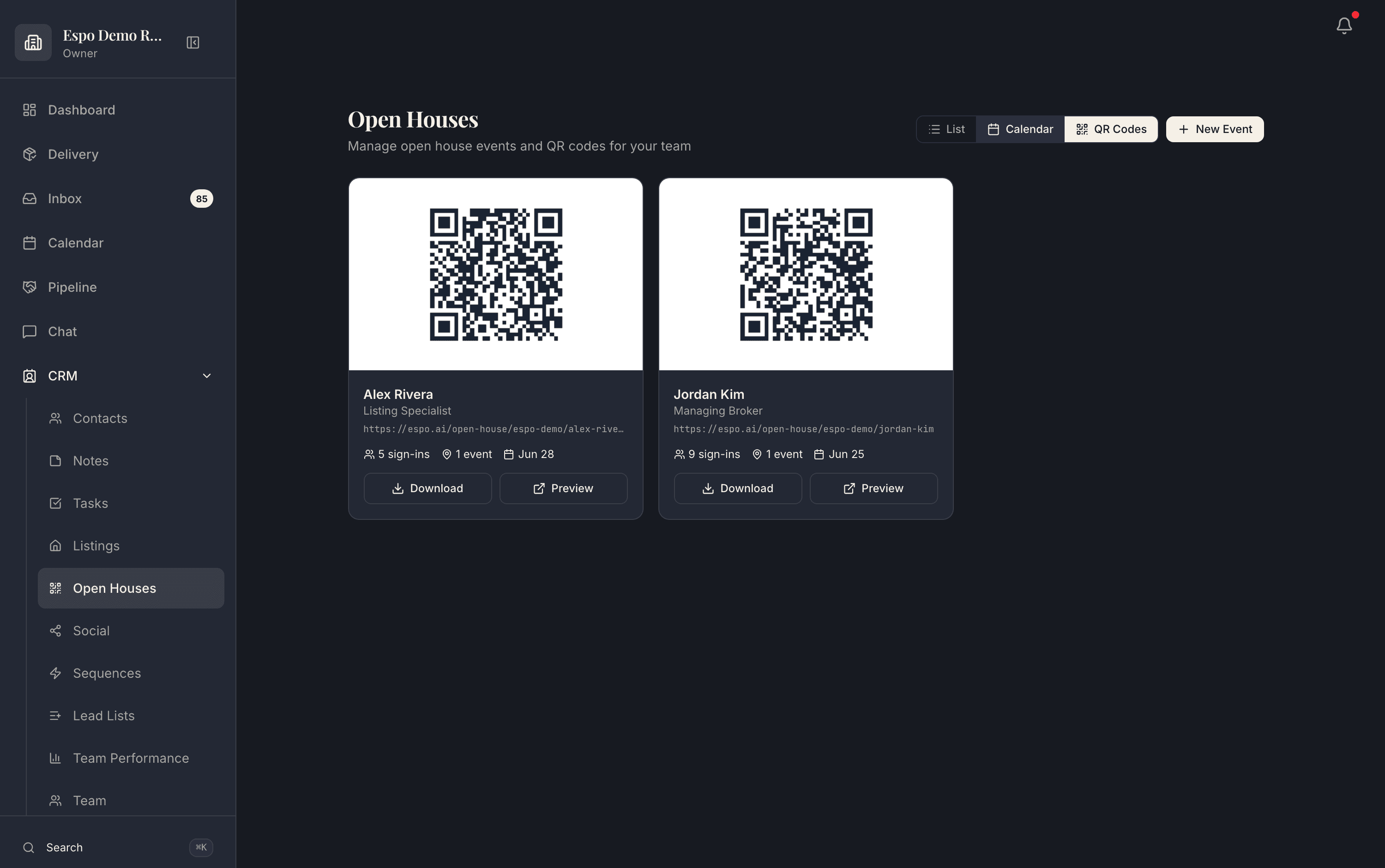Collapse the sidebar with the panel icon
This screenshot has width=1385, height=868.
coord(193,42)
